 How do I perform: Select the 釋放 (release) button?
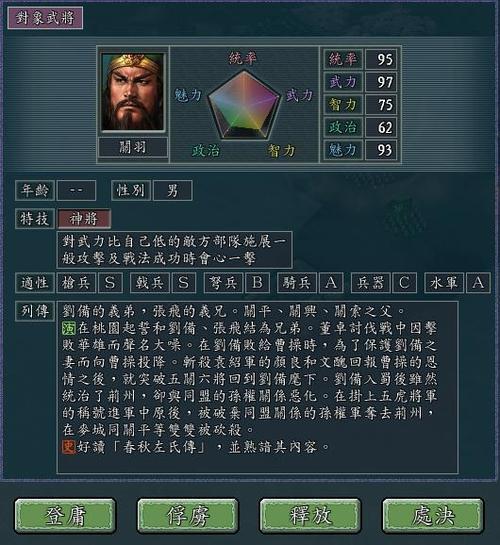(310, 516)
